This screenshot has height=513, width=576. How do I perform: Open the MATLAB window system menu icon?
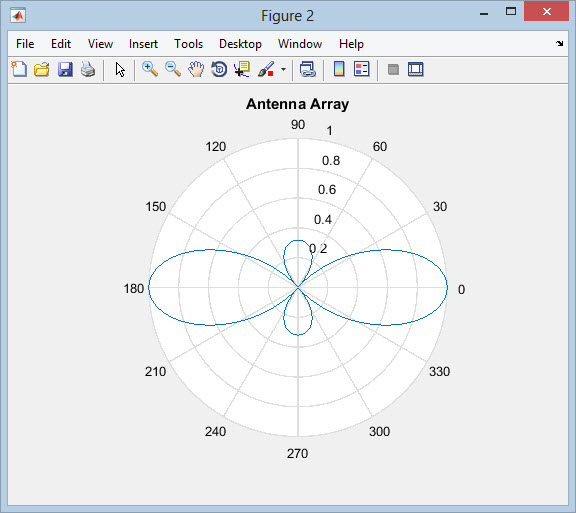coord(18,15)
